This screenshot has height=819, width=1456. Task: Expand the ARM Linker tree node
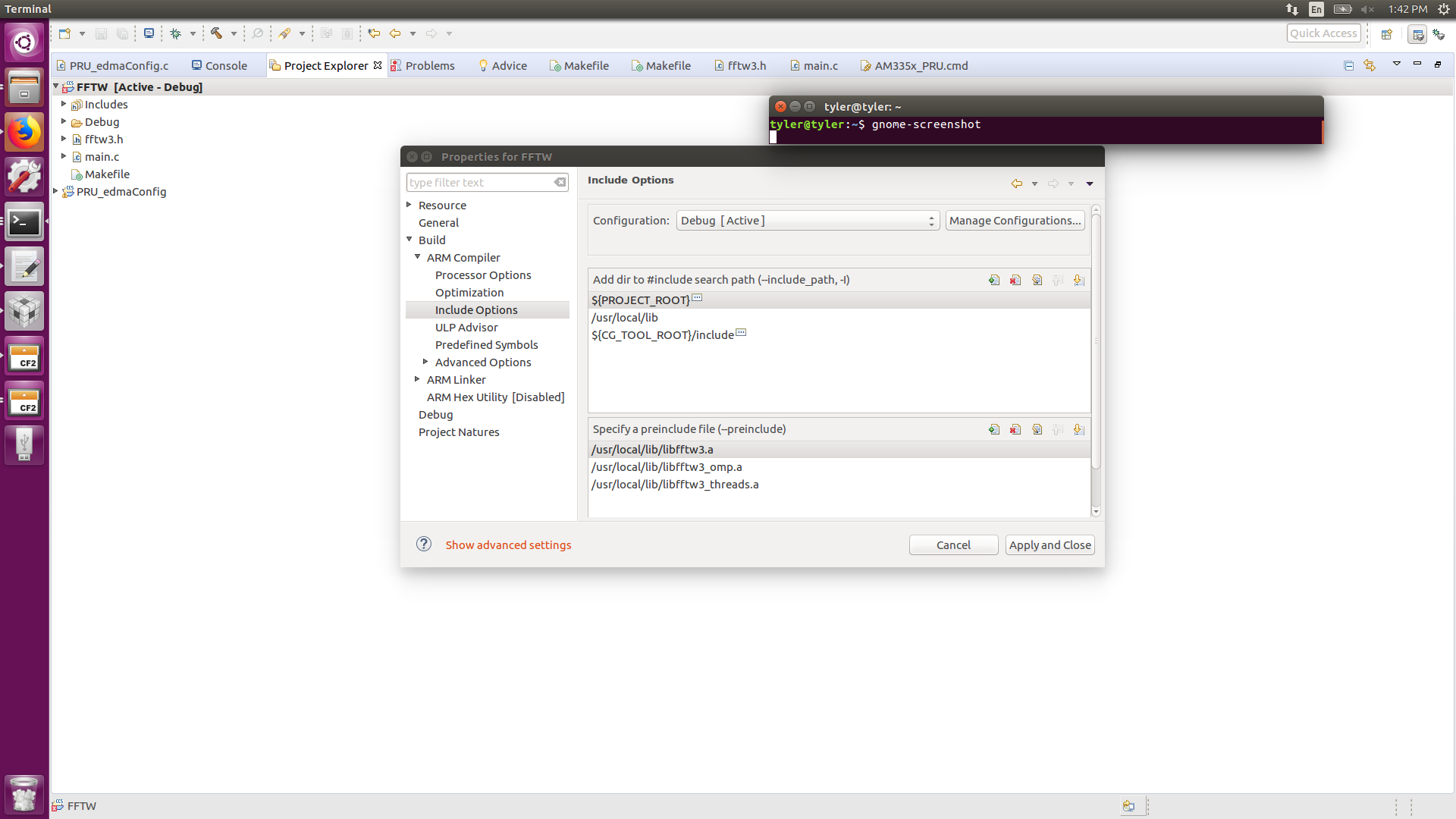(416, 379)
